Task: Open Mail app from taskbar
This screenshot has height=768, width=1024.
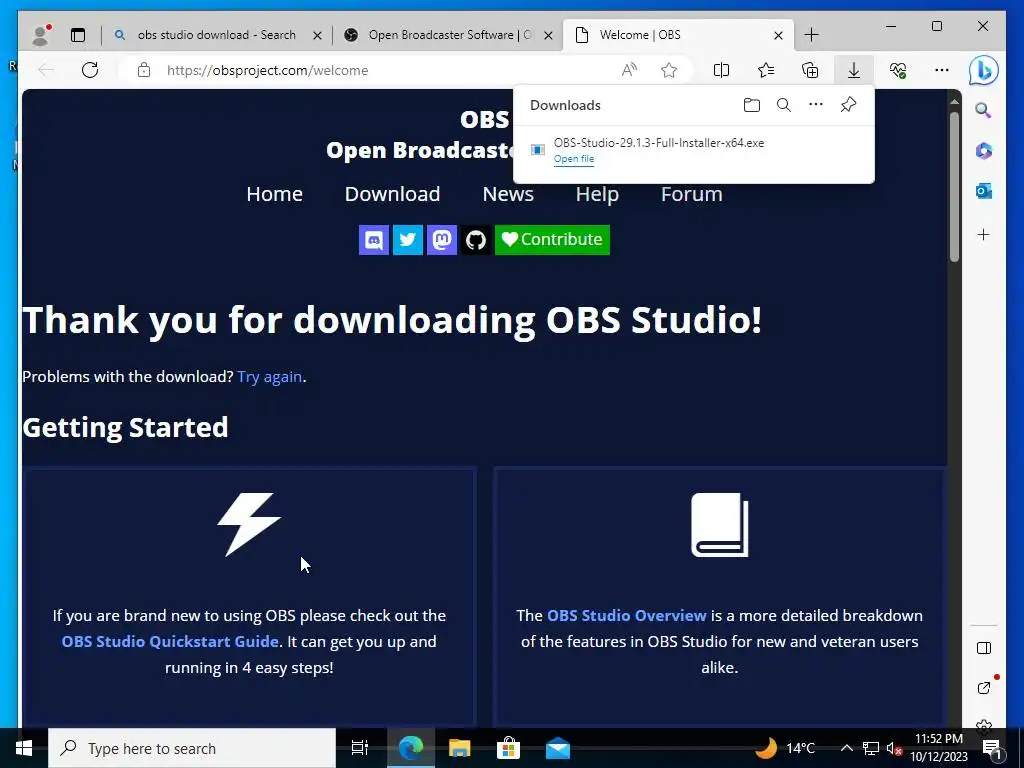Action: (x=558, y=748)
